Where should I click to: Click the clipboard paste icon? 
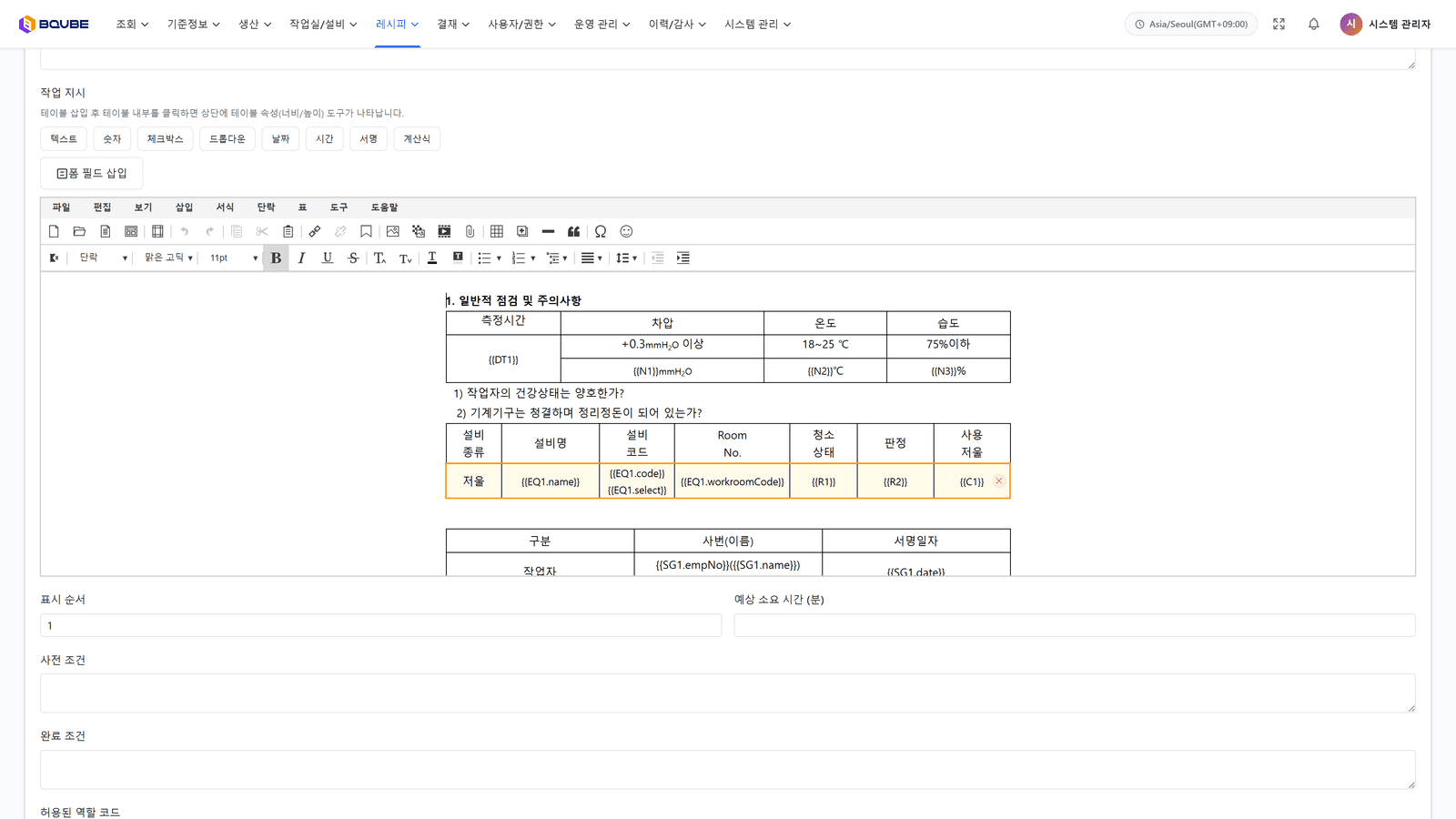point(288,232)
